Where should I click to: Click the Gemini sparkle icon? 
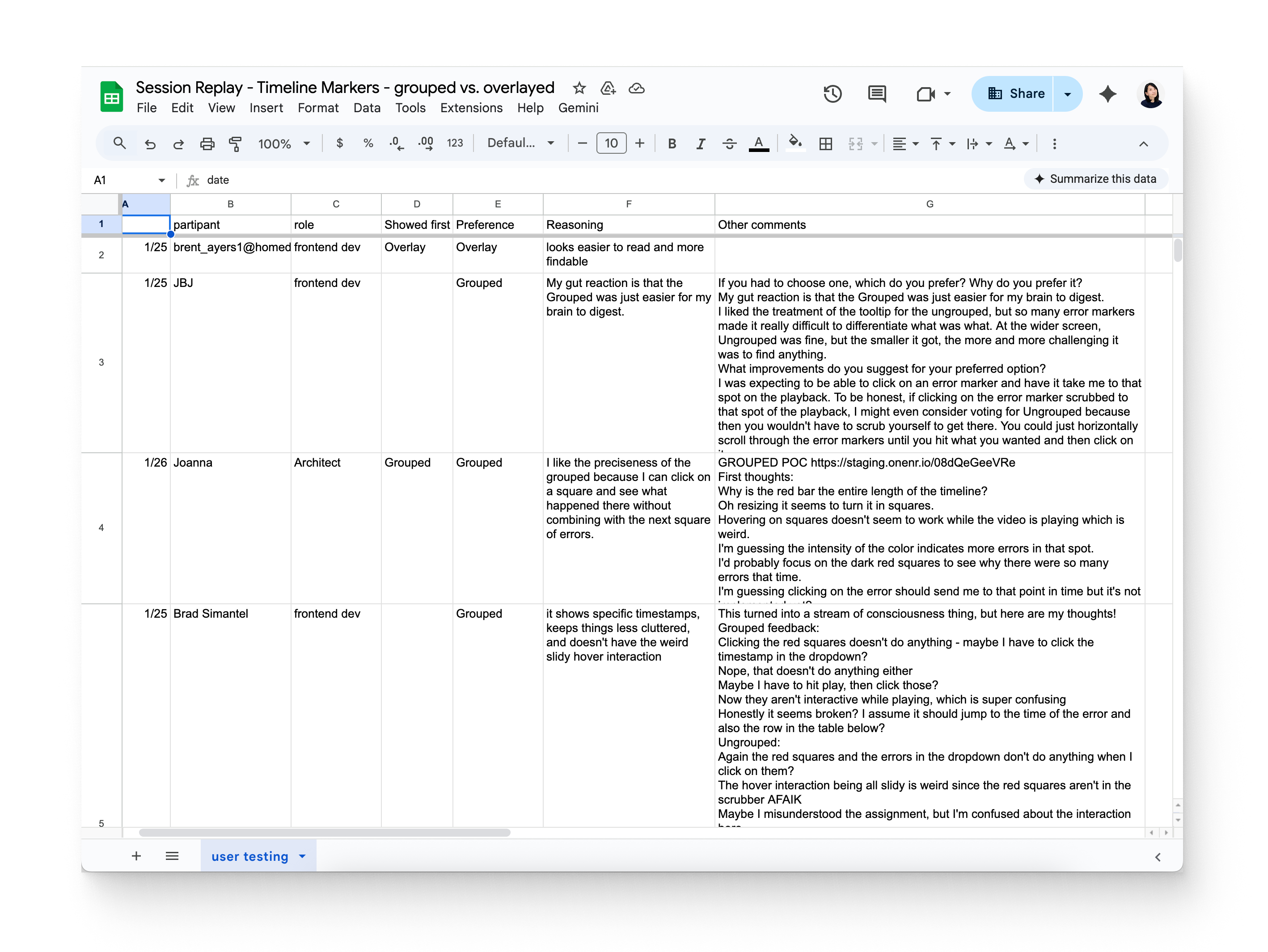[1107, 93]
